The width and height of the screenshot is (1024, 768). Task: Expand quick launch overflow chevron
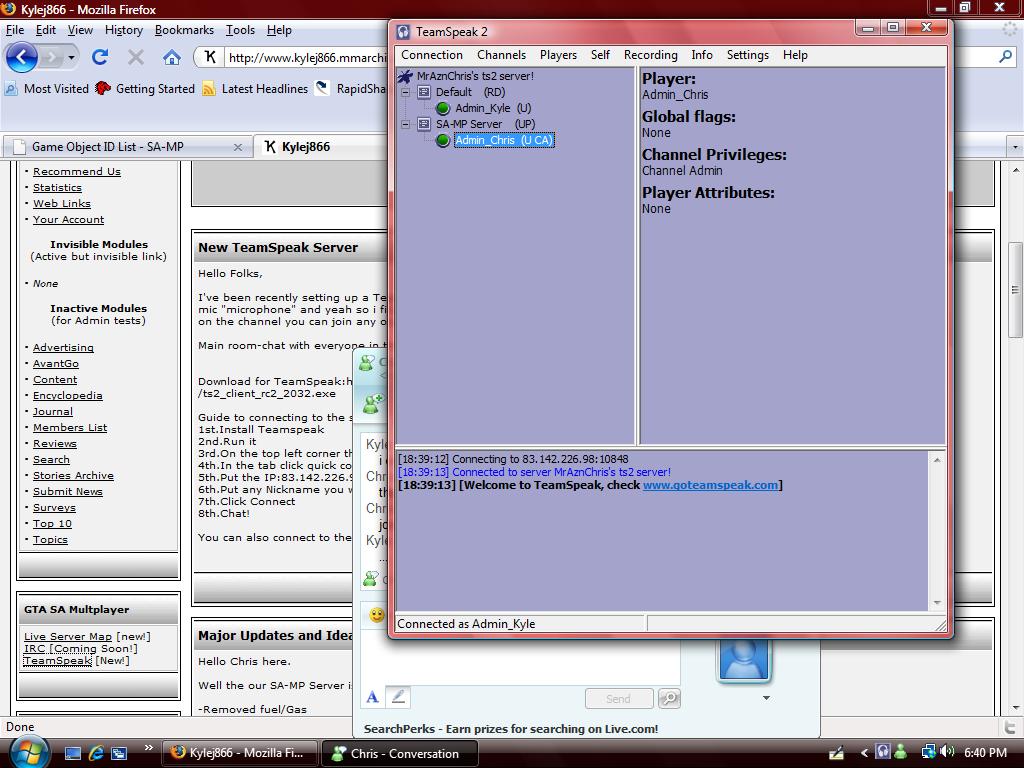coord(148,748)
